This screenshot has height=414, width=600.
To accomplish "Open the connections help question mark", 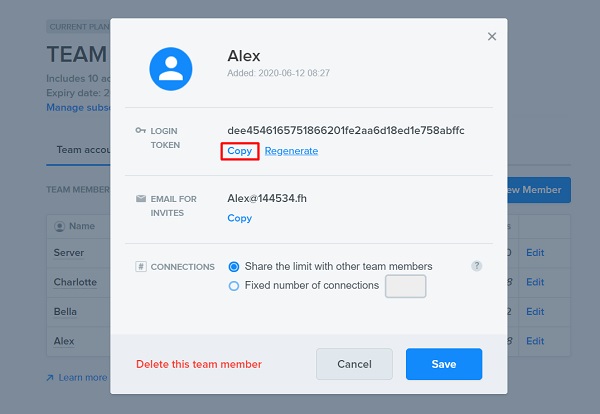I will click(x=476, y=266).
